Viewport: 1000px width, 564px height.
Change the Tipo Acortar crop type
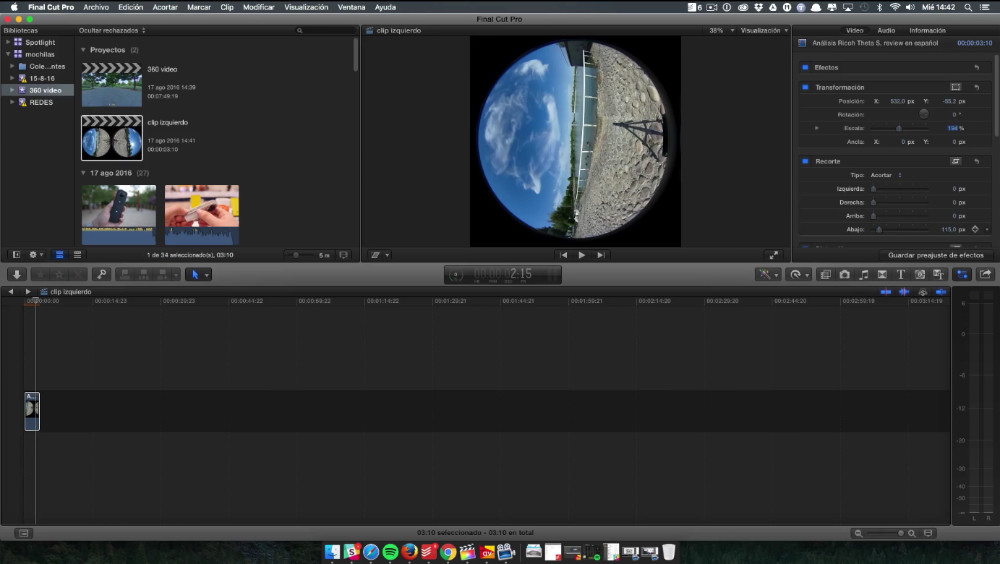click(x=886, y=175)
